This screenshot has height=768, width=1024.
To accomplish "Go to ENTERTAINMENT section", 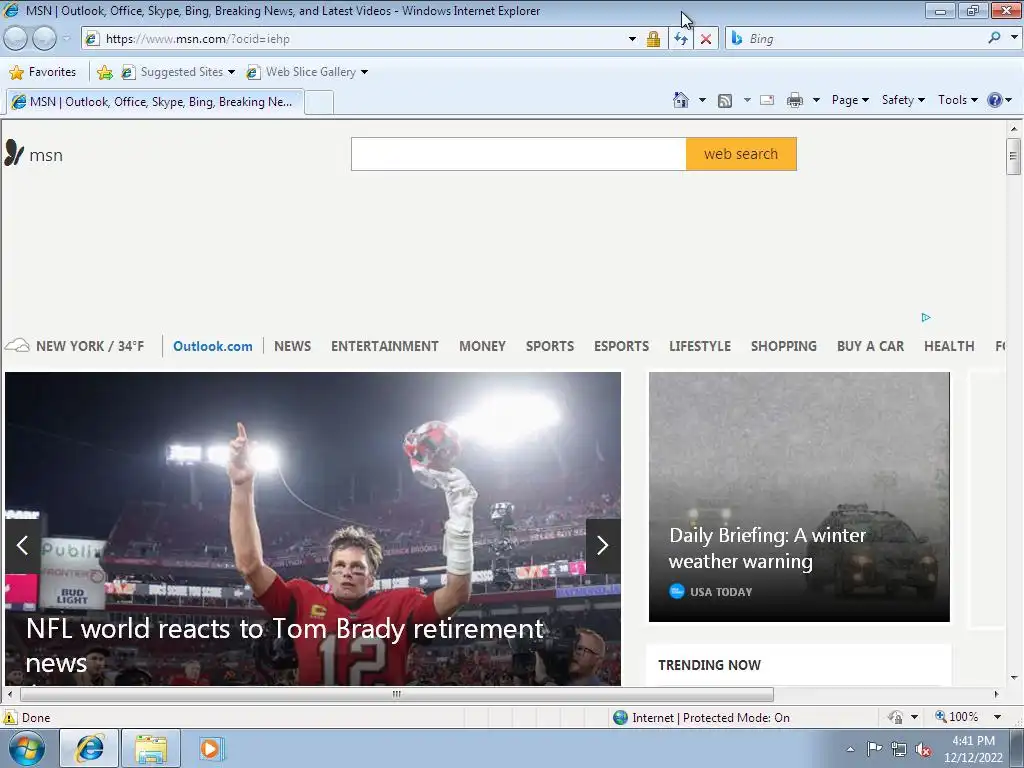I will [x=385, y=346].
